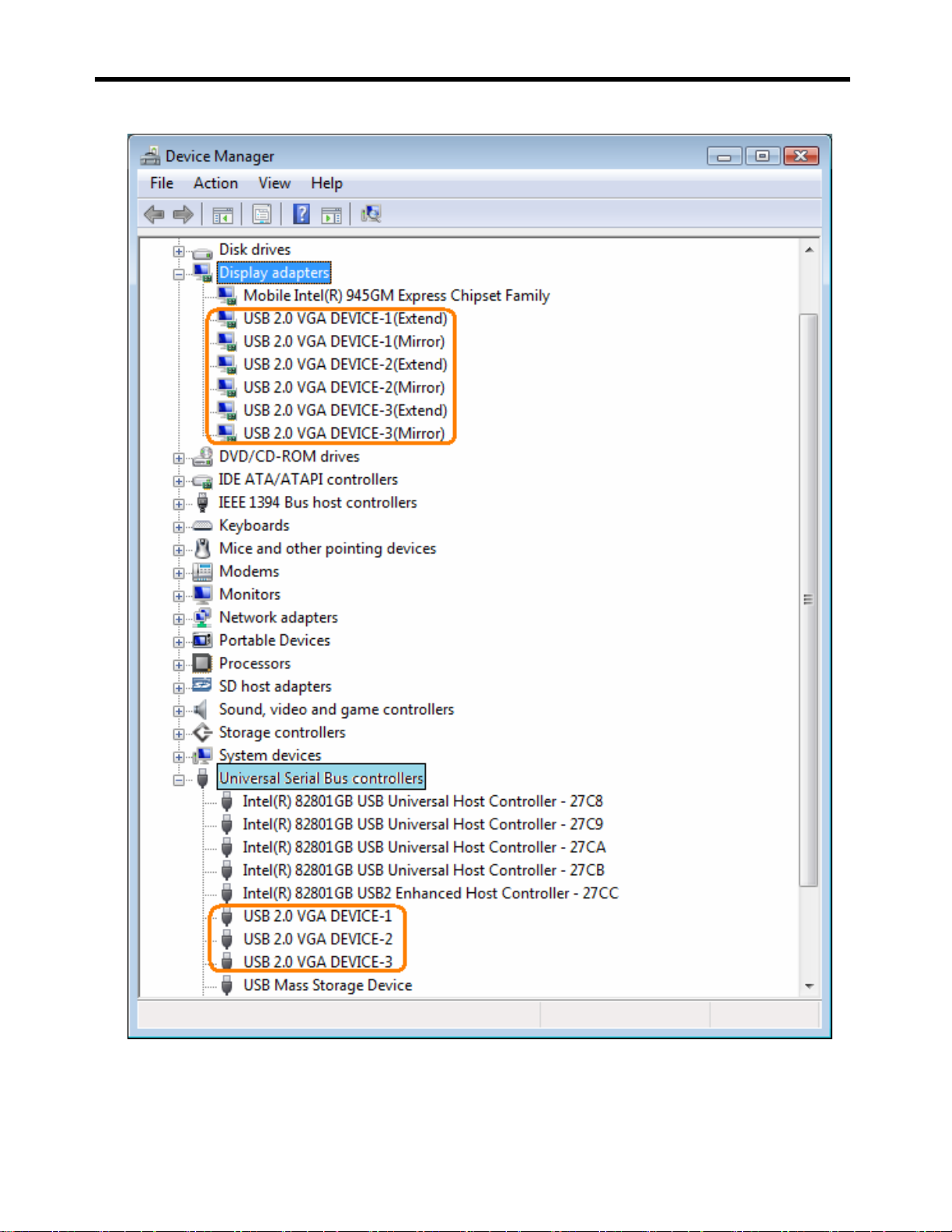Click the System devices icon
The height and width of the screenshot is (1232, 952).
pyautogui.click(x=202, y=756)
